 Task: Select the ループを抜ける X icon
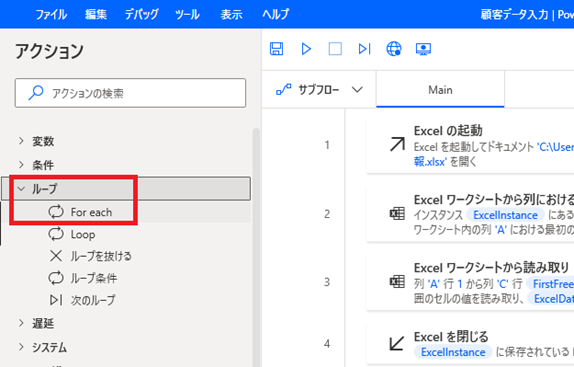coord(56,256)
